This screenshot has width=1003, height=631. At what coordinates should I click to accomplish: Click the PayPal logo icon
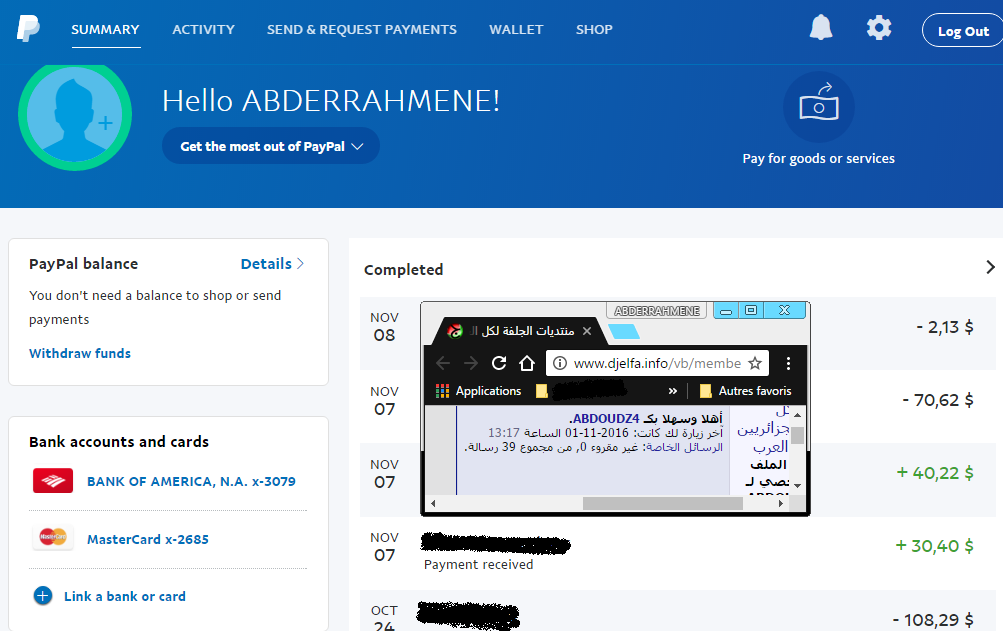(28, 29)
